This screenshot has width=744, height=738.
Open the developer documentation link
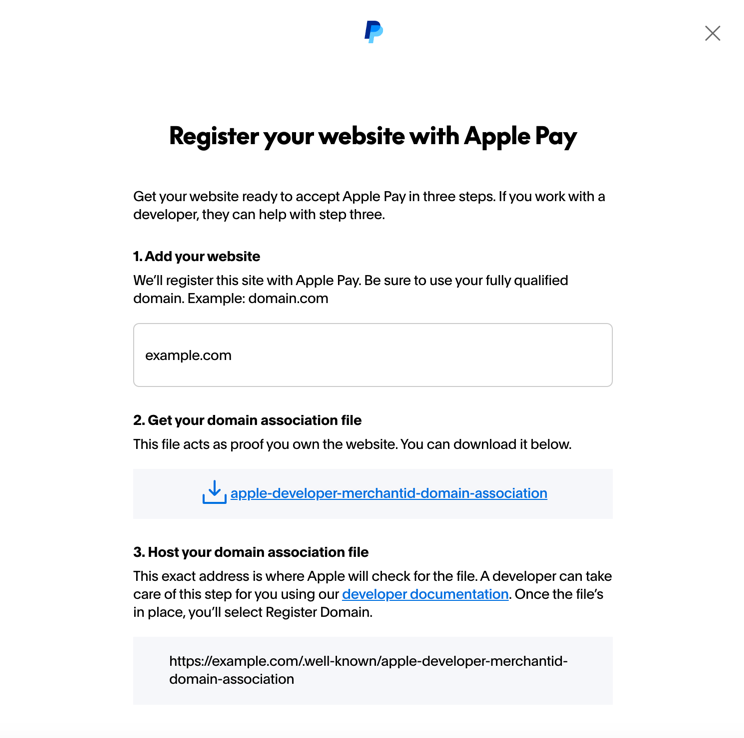pos(425,594)
